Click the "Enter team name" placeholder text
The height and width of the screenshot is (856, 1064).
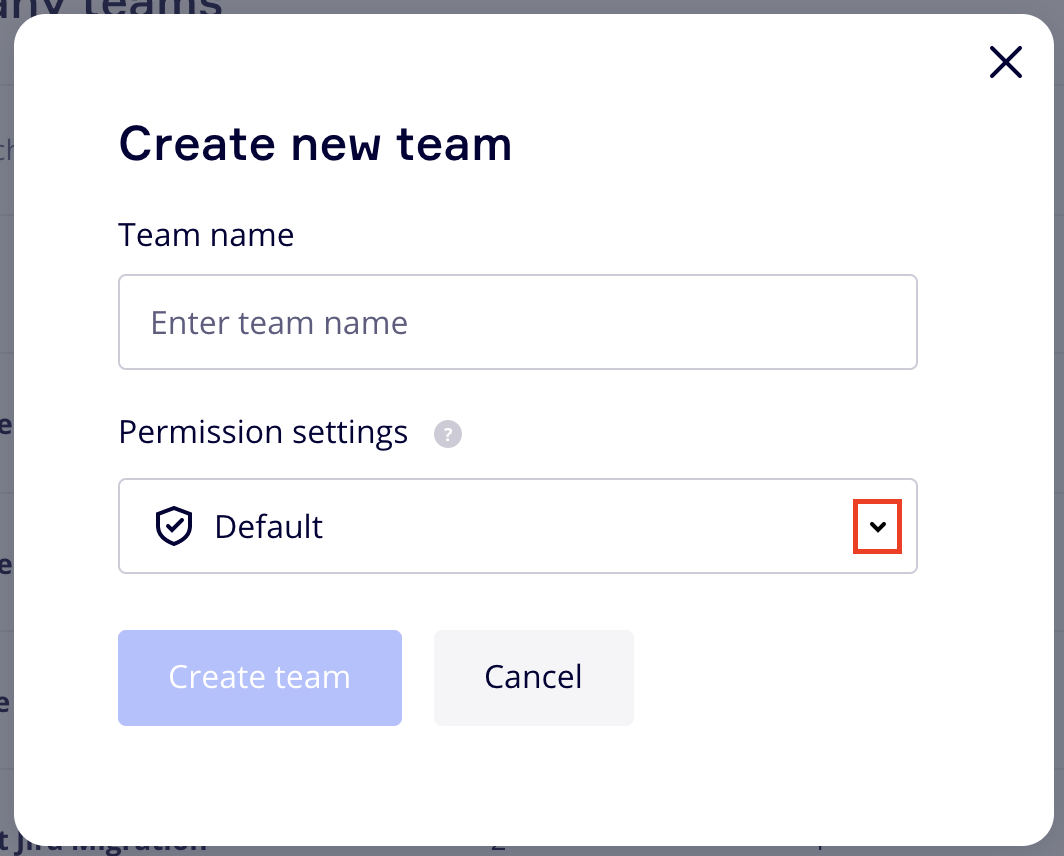click(x=279, y=323)
